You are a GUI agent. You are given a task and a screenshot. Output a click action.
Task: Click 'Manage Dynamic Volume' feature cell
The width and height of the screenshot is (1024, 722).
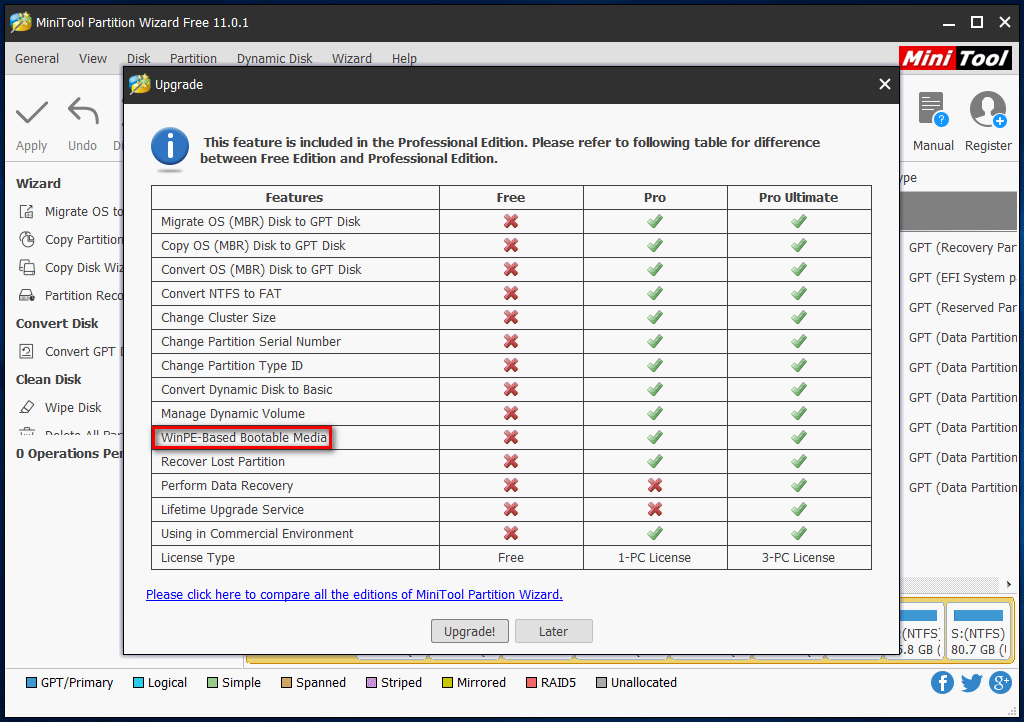click(295, 414)
